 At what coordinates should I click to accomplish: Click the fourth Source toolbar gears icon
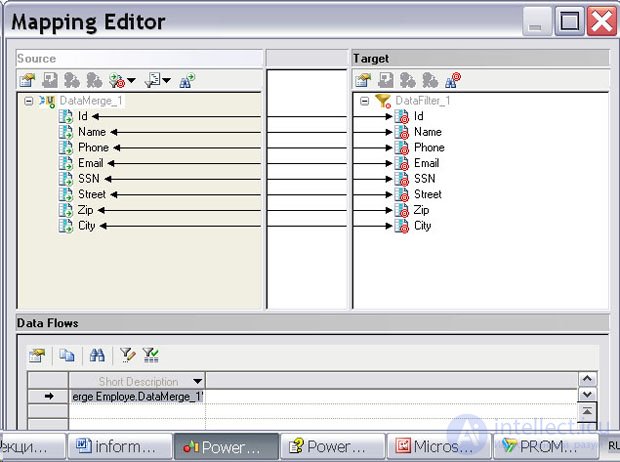pyautogui.click(x=94, y=80)
